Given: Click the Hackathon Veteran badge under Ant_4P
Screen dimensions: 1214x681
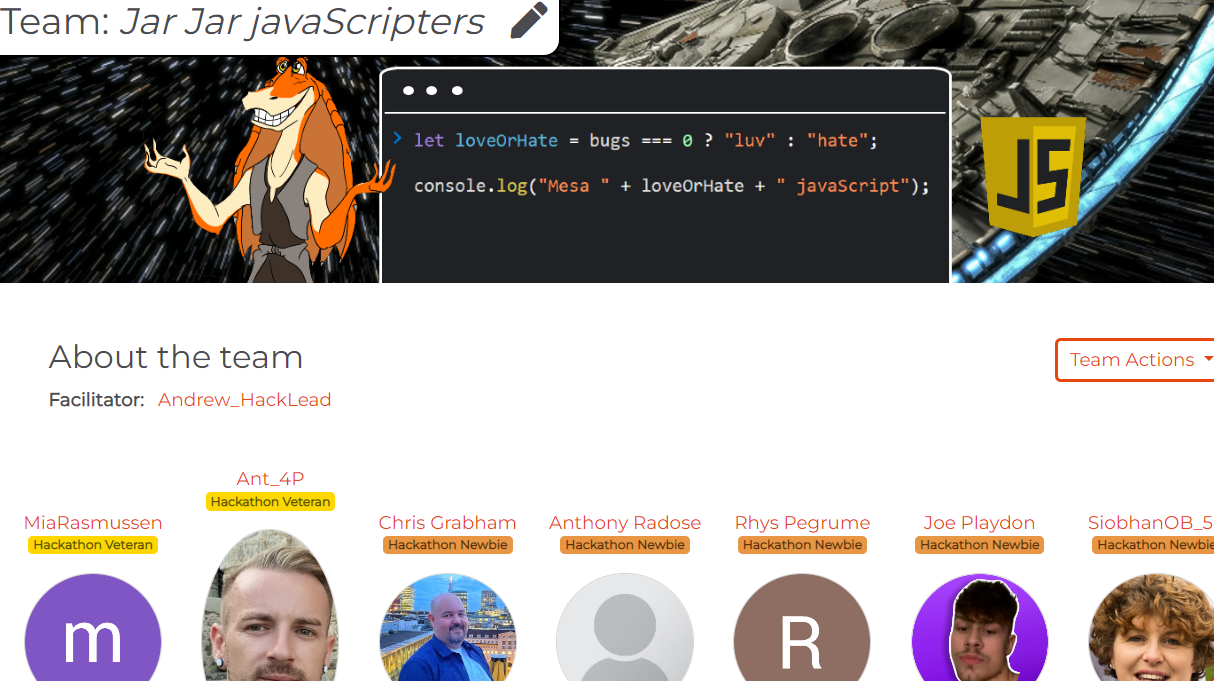Looking at the screenshot, I should pyautogui.click(x=270, y=502).
